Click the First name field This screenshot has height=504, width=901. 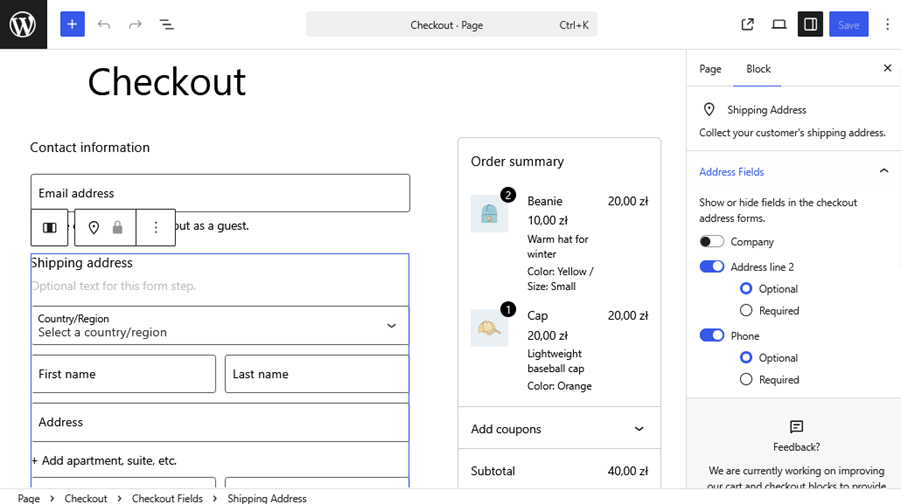click(x=124, y=374)
